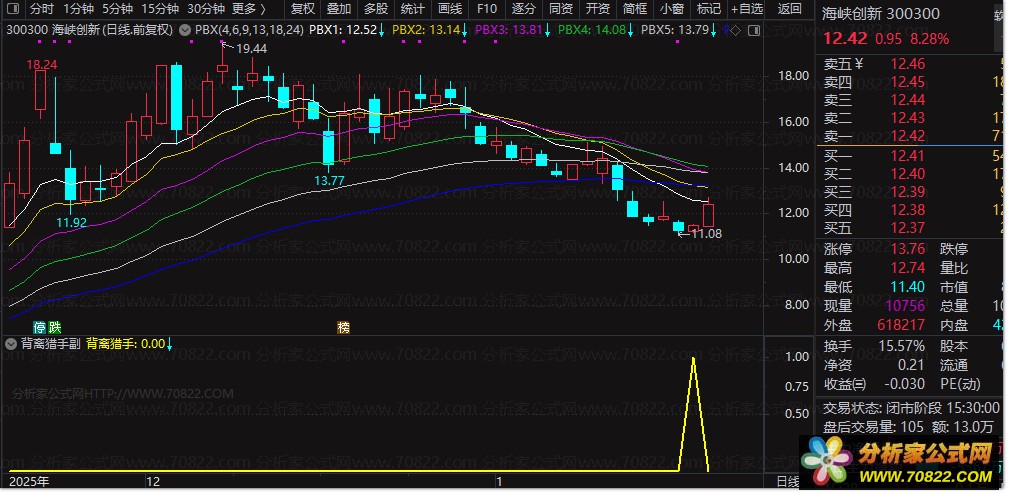The image size is (1009, 493).
Task: Click the ¥ icon beside 卖五
Action: click(858, 64)
